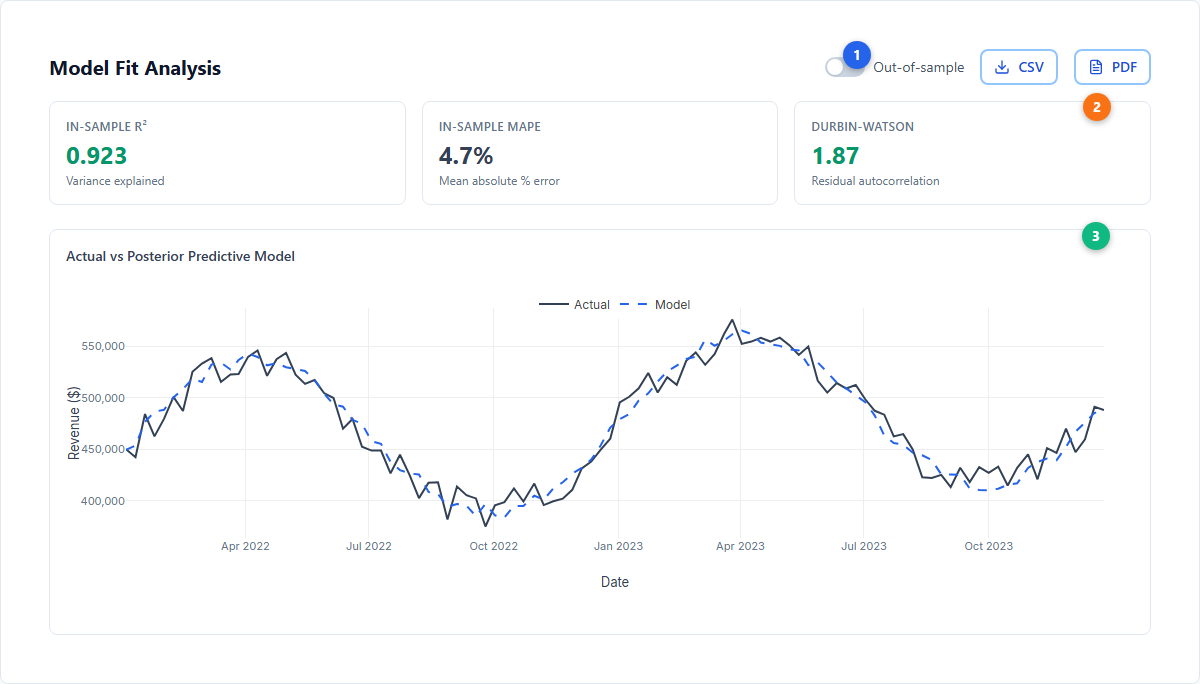Click the Variance explained caption
The image size is (1200, 684).
coord(115,181)
